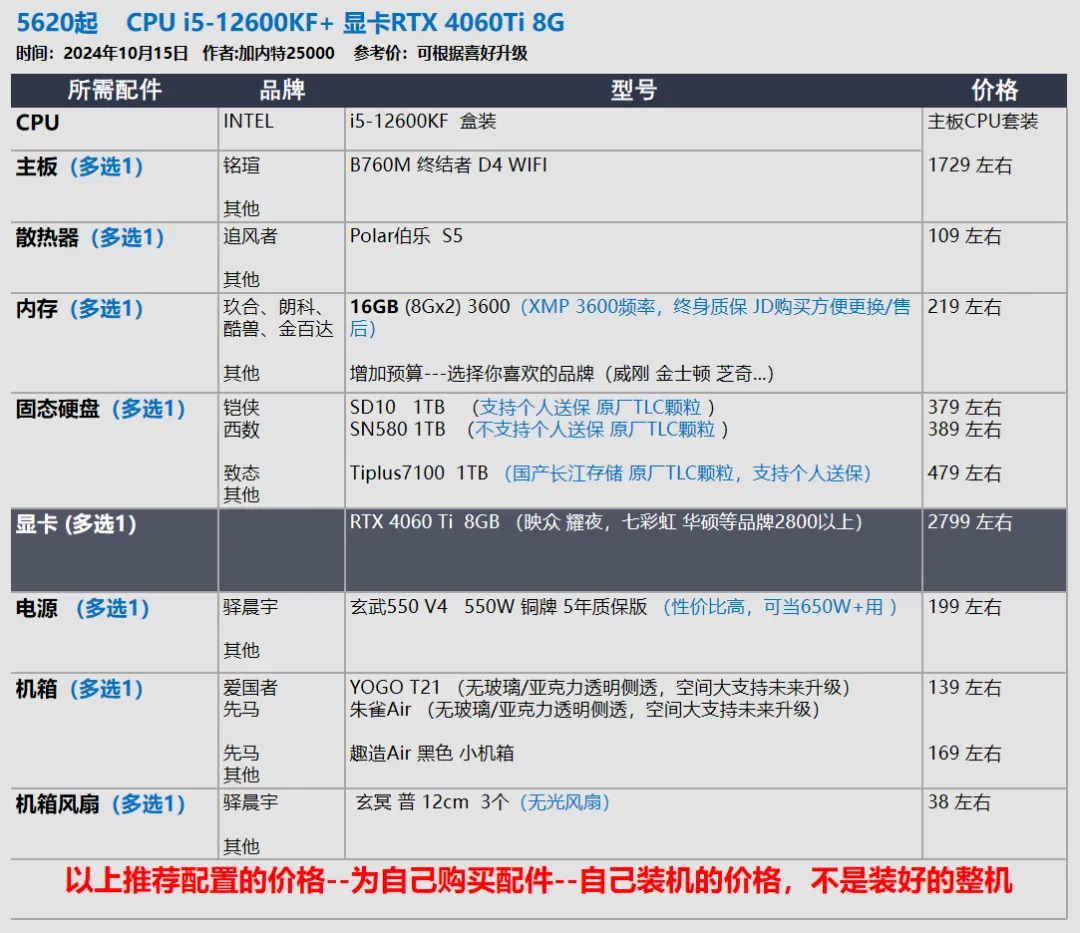Click the '品牌' column header
Viewport: 1080px width, 933px height.
[282, 90]
